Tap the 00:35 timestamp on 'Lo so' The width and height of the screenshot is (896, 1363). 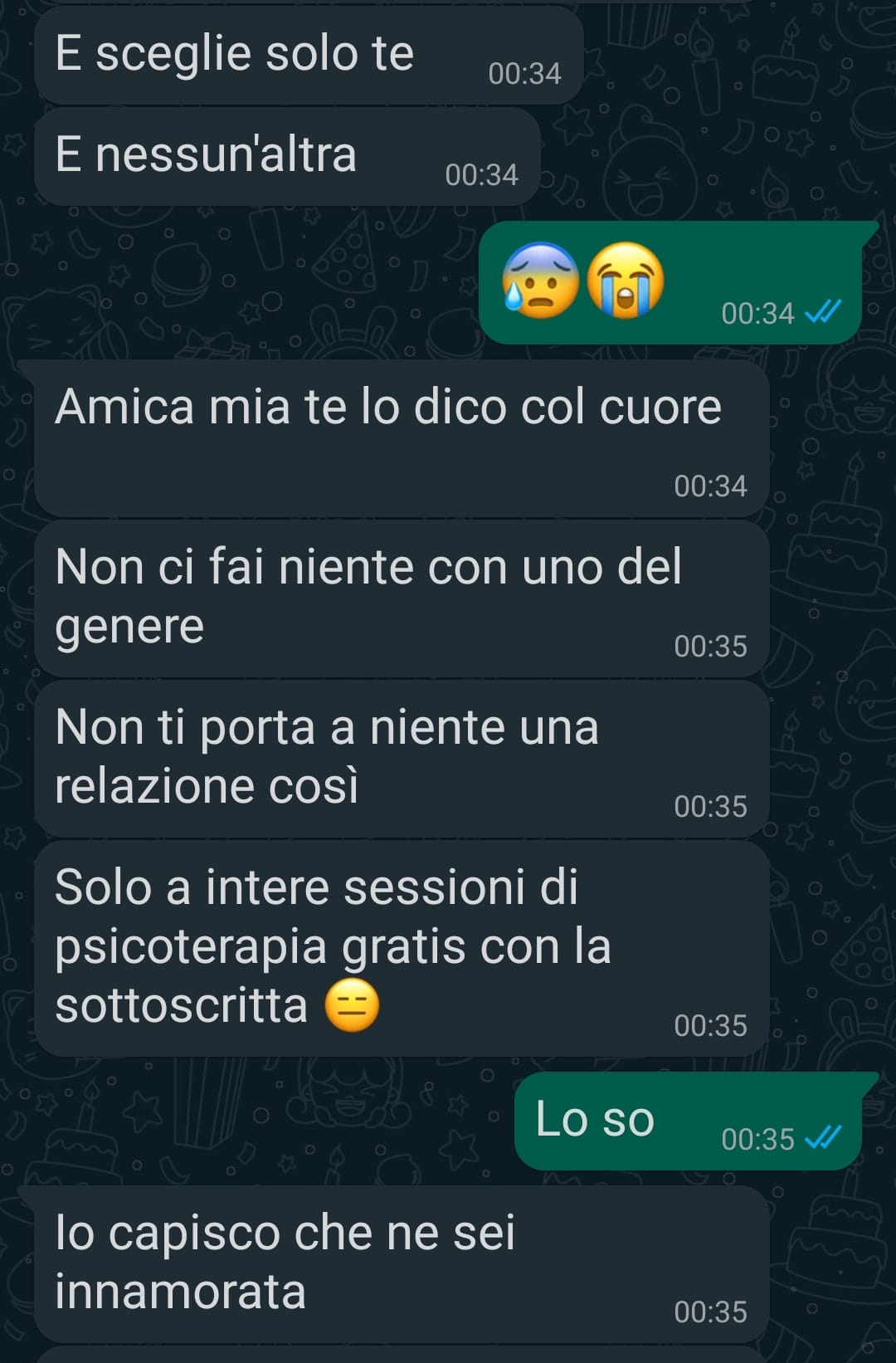pos(757,1139)
